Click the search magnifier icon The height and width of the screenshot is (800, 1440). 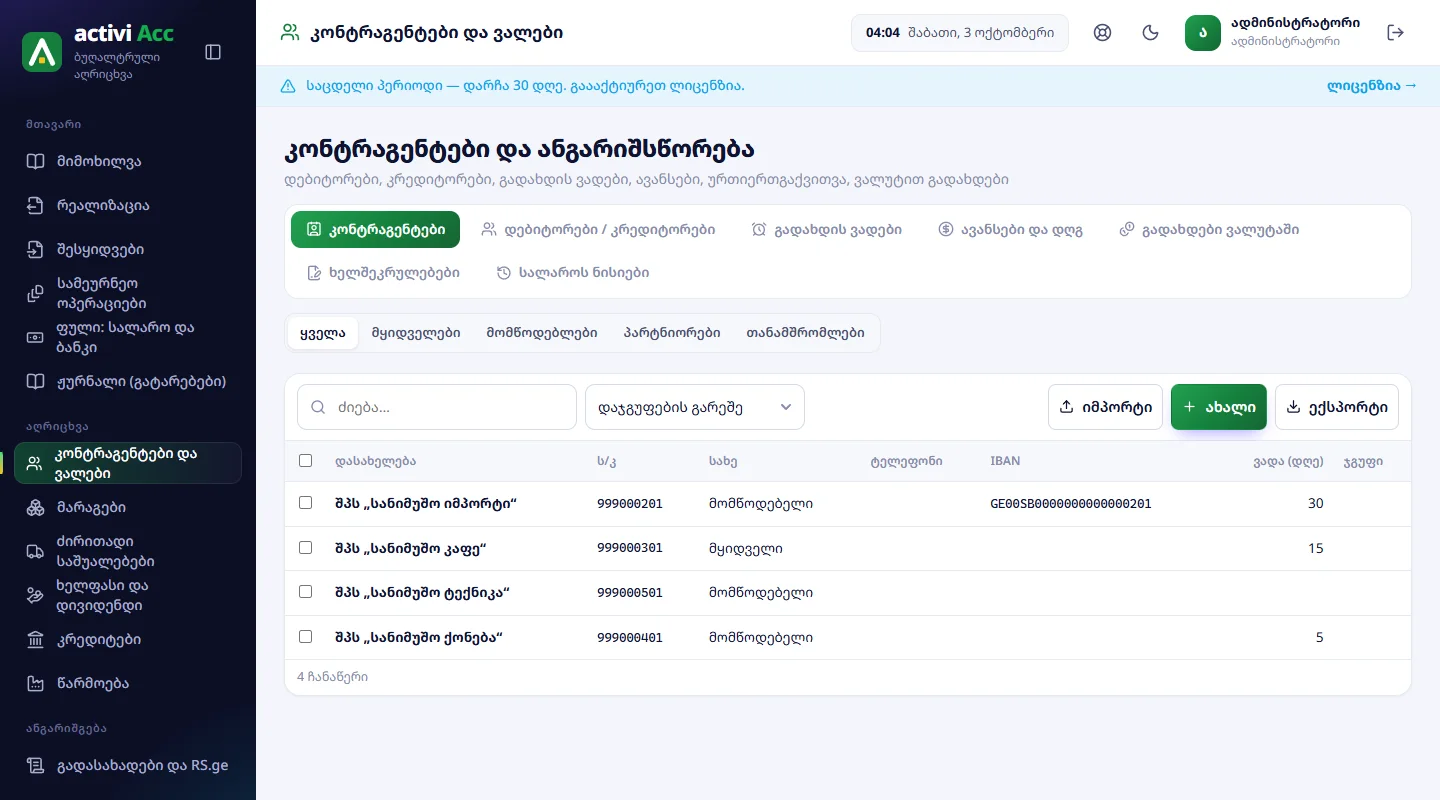[x=319, y=407]
